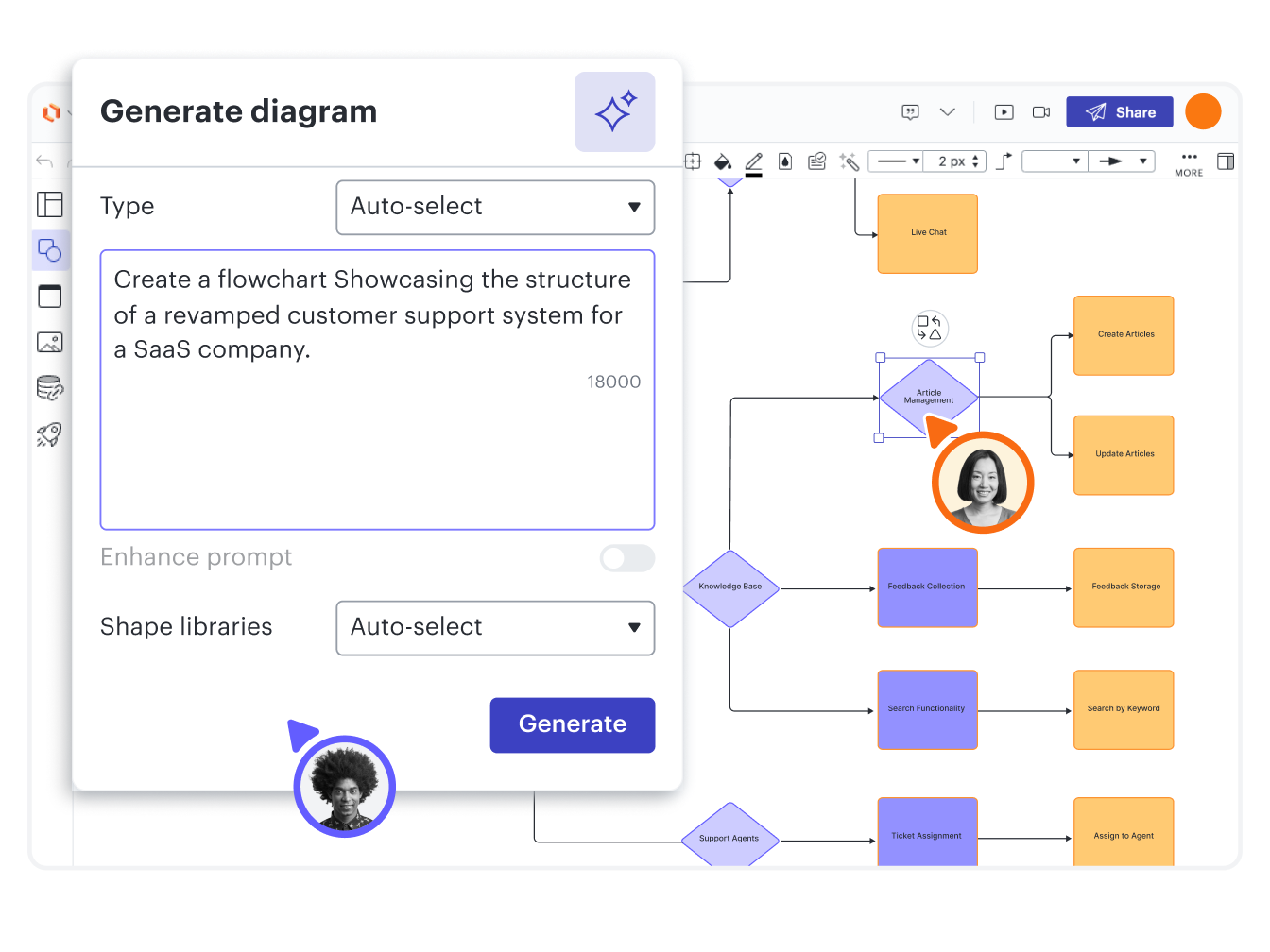Click the magic wand sparkle tool

point(849,161)
